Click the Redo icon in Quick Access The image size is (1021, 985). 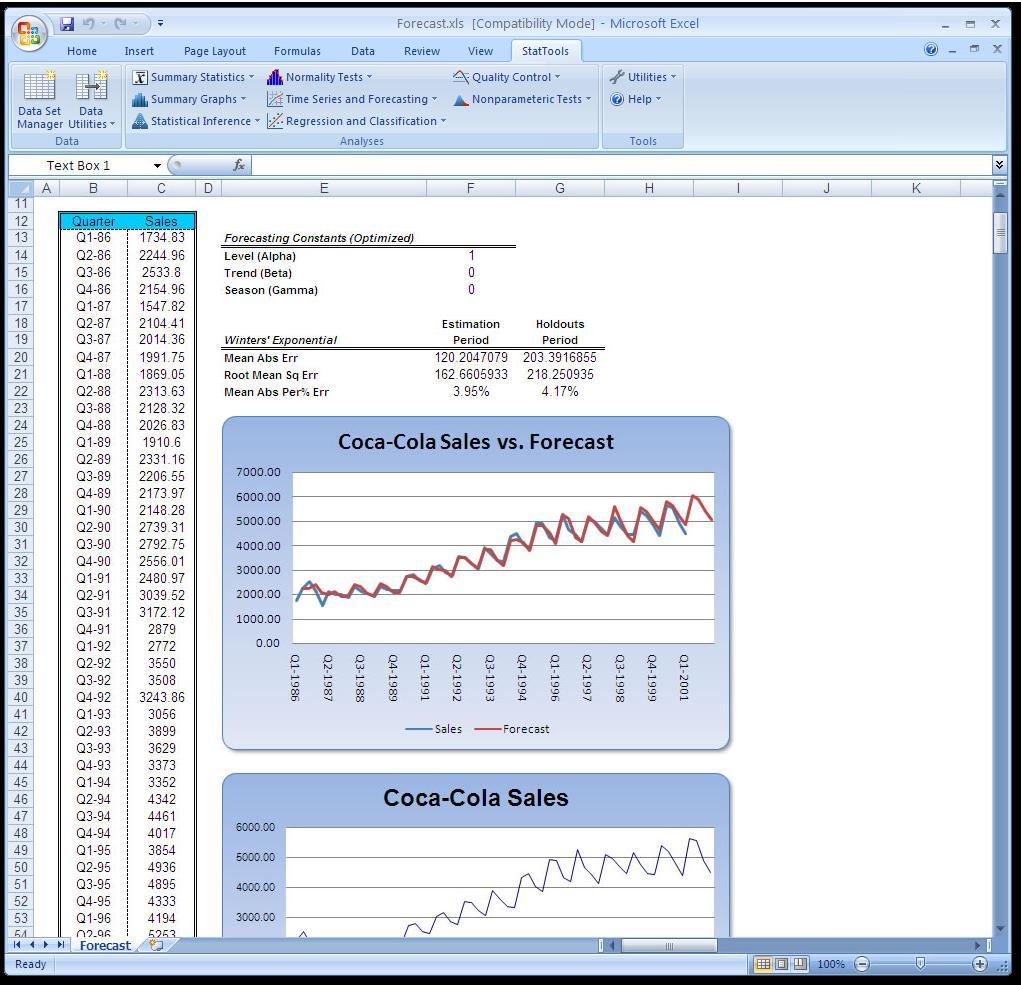121,24
